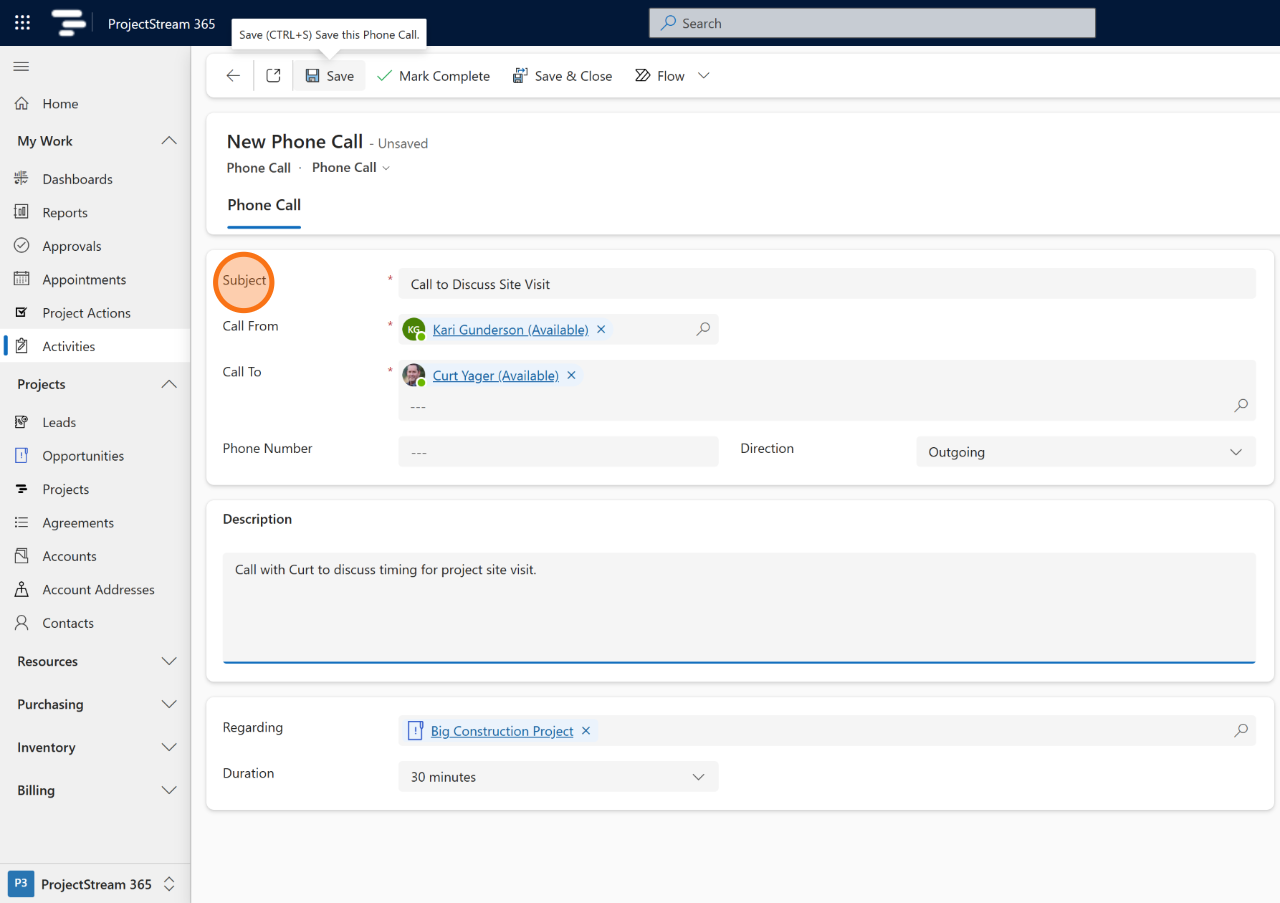Viewport: 1280px width, 903px height.
Task: Collapse the navigation hamburger menu
Action: [21, 67]
